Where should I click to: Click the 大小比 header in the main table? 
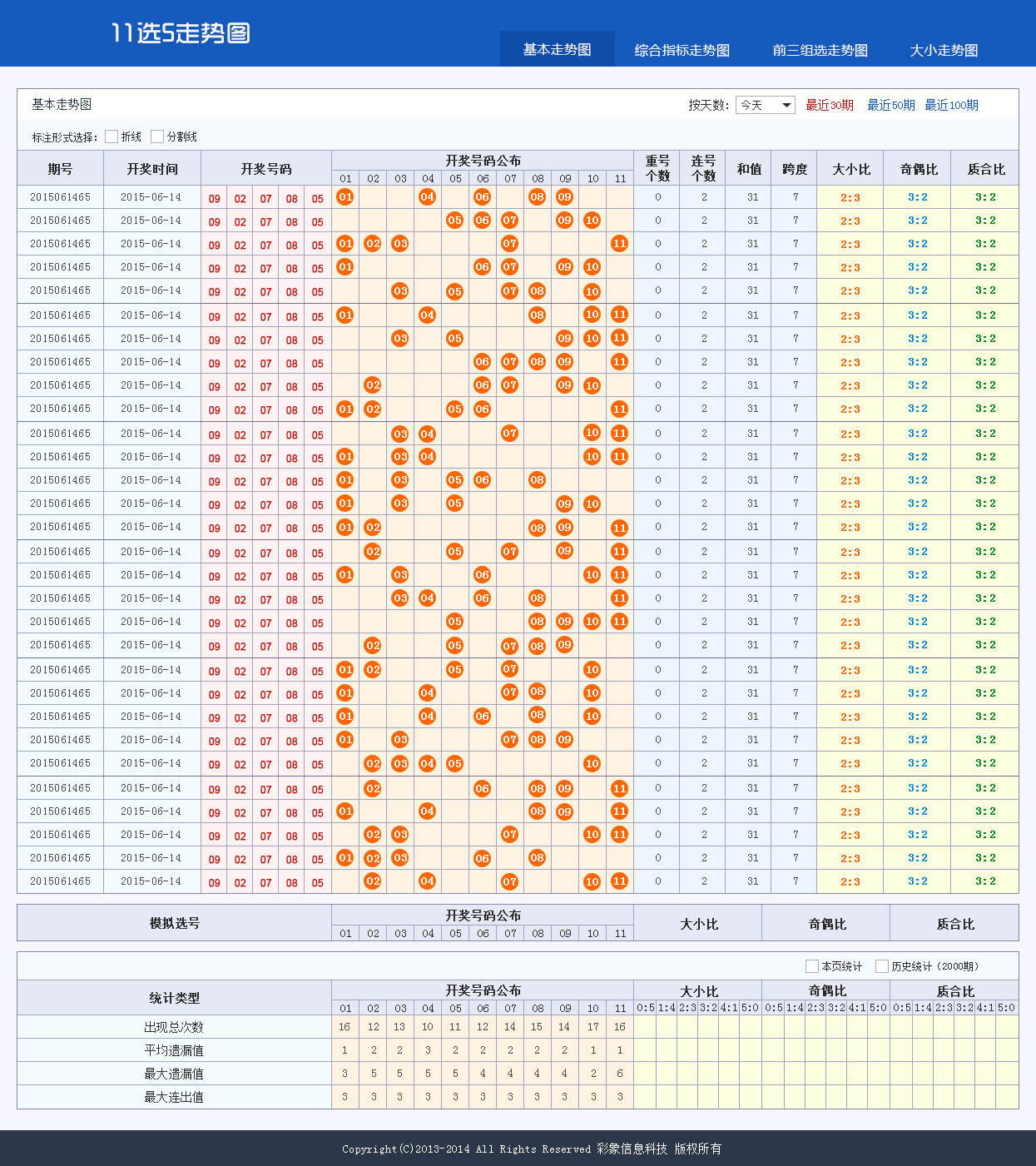pos(851,168)
